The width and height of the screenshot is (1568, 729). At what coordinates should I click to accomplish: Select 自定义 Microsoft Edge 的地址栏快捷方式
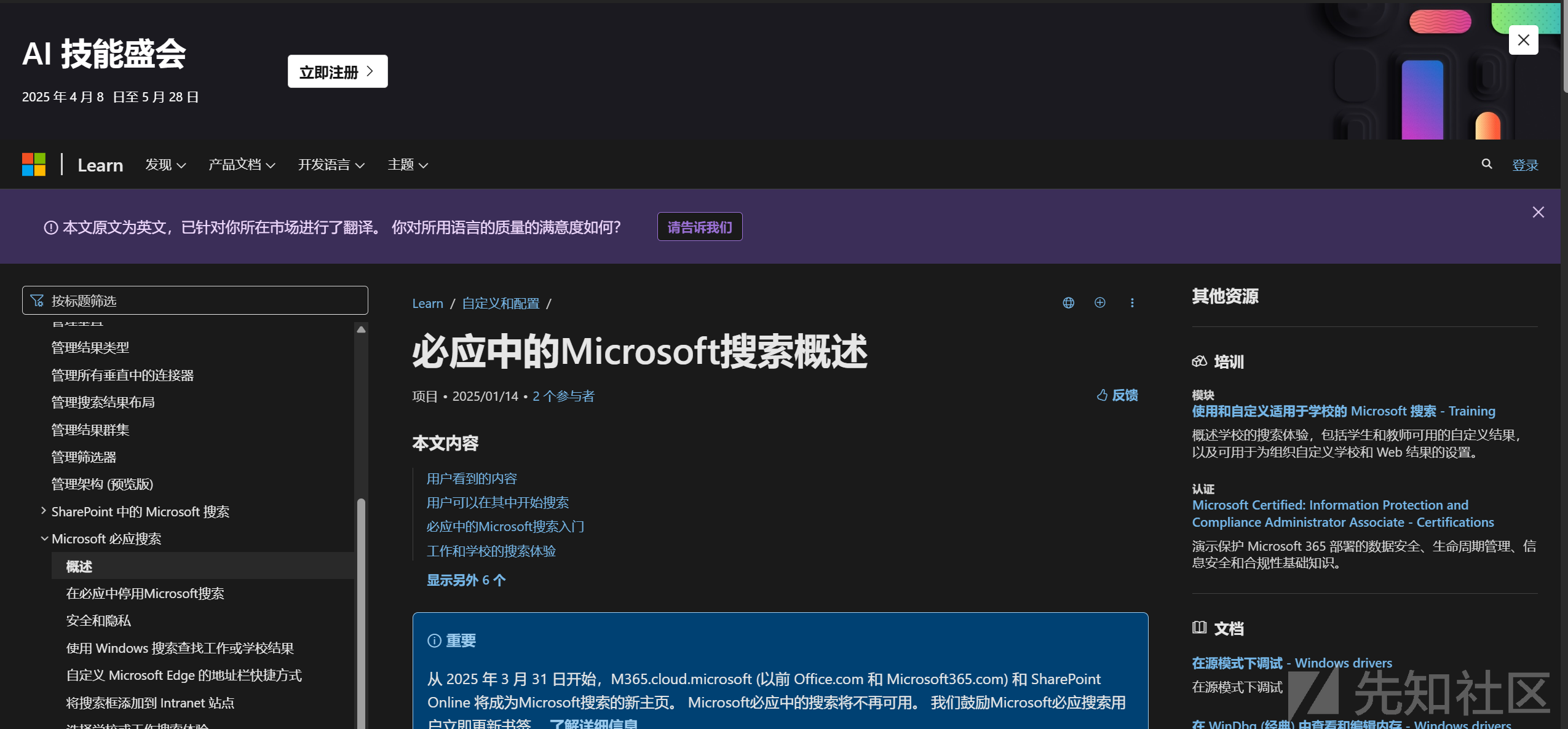coord(184,676)
